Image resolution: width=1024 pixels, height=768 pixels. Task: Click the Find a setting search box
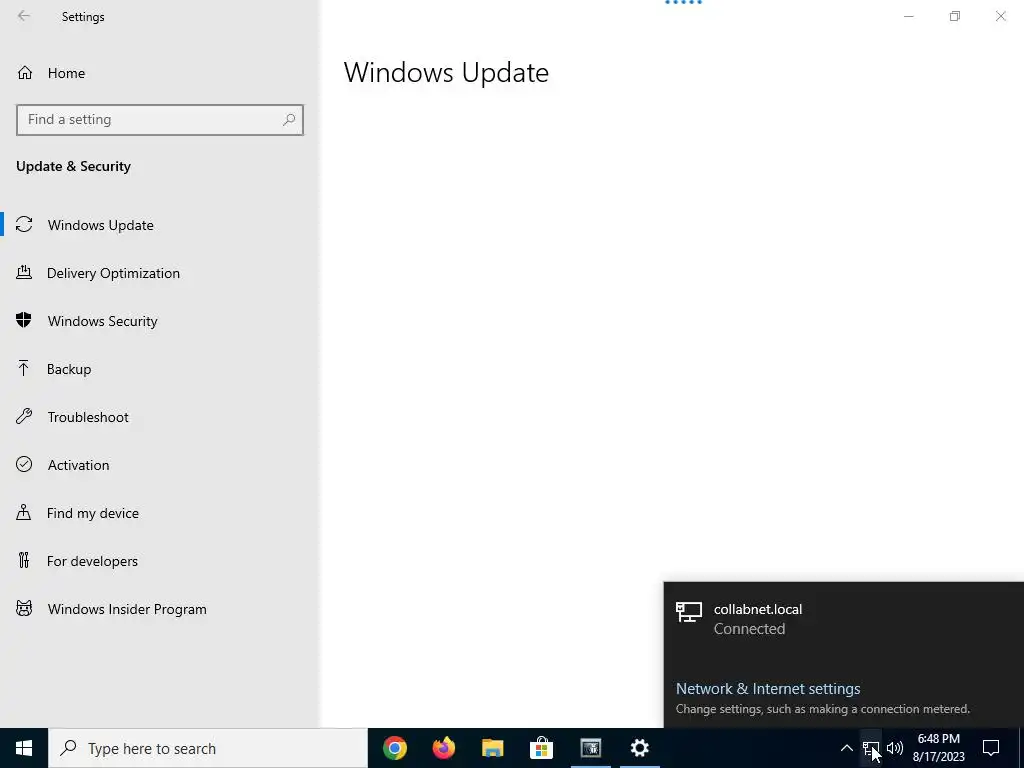point(160,120)
